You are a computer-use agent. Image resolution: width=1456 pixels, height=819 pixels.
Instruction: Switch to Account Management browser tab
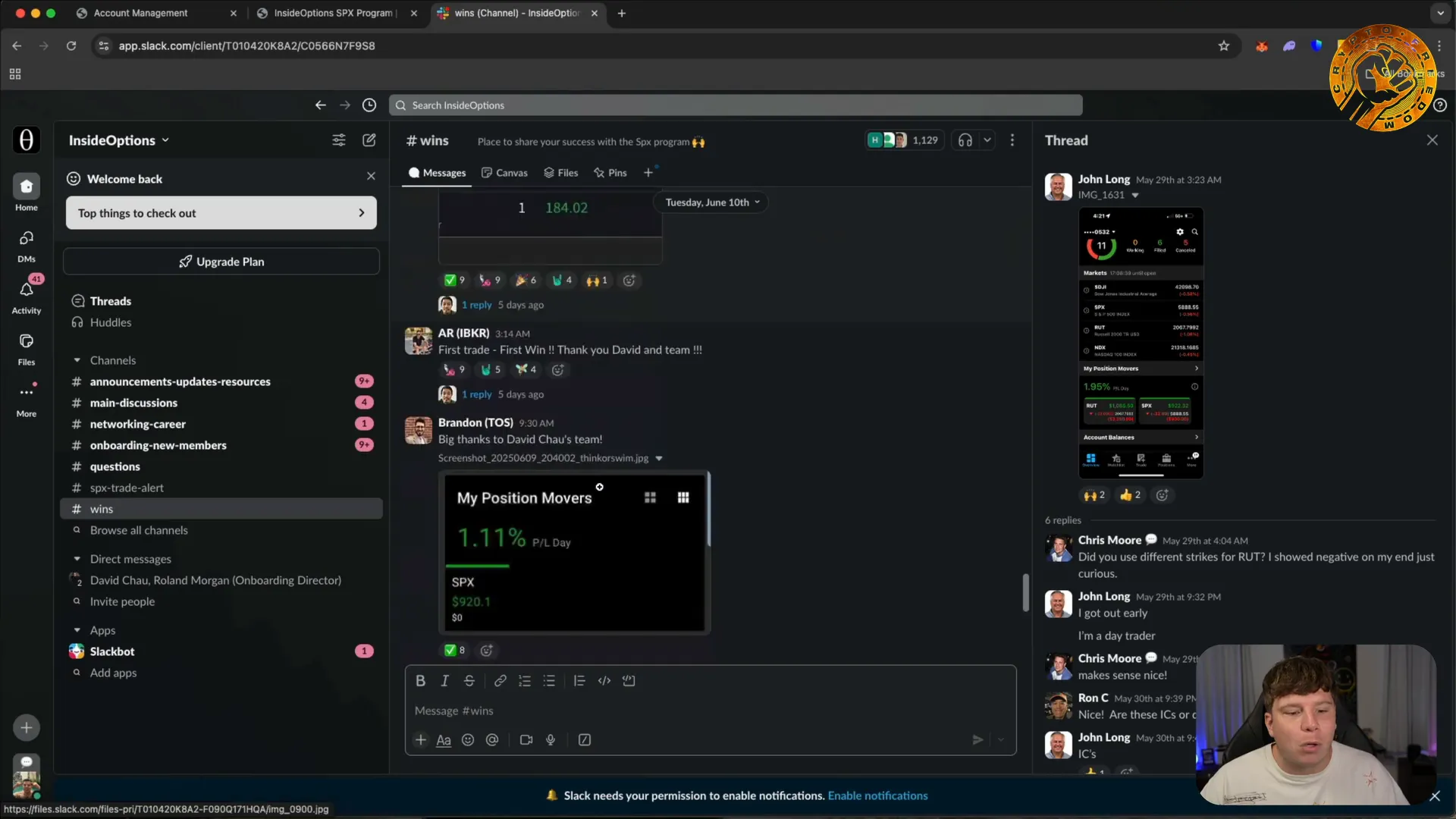(156, 13)
